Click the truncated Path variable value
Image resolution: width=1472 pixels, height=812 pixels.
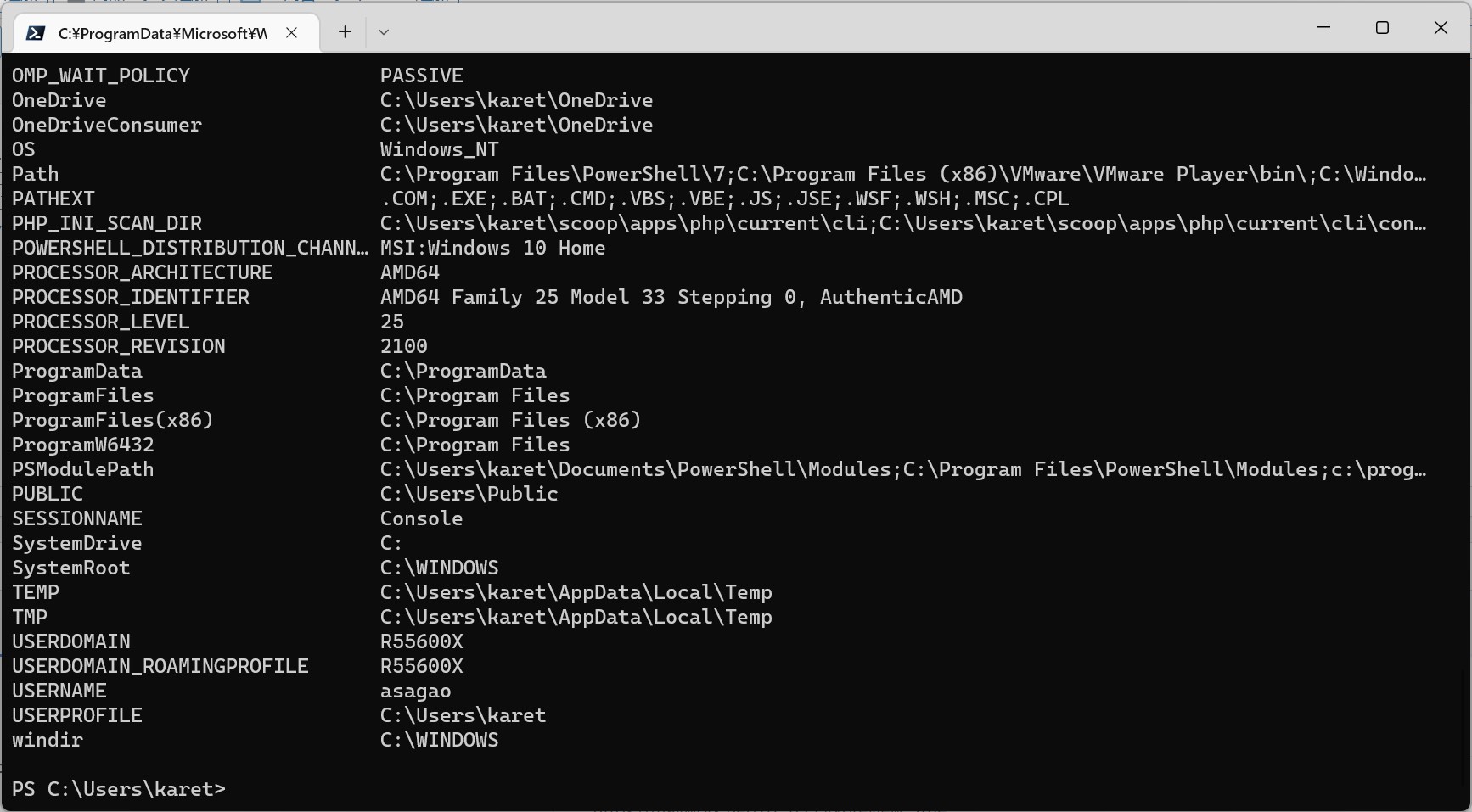(903, 174)
